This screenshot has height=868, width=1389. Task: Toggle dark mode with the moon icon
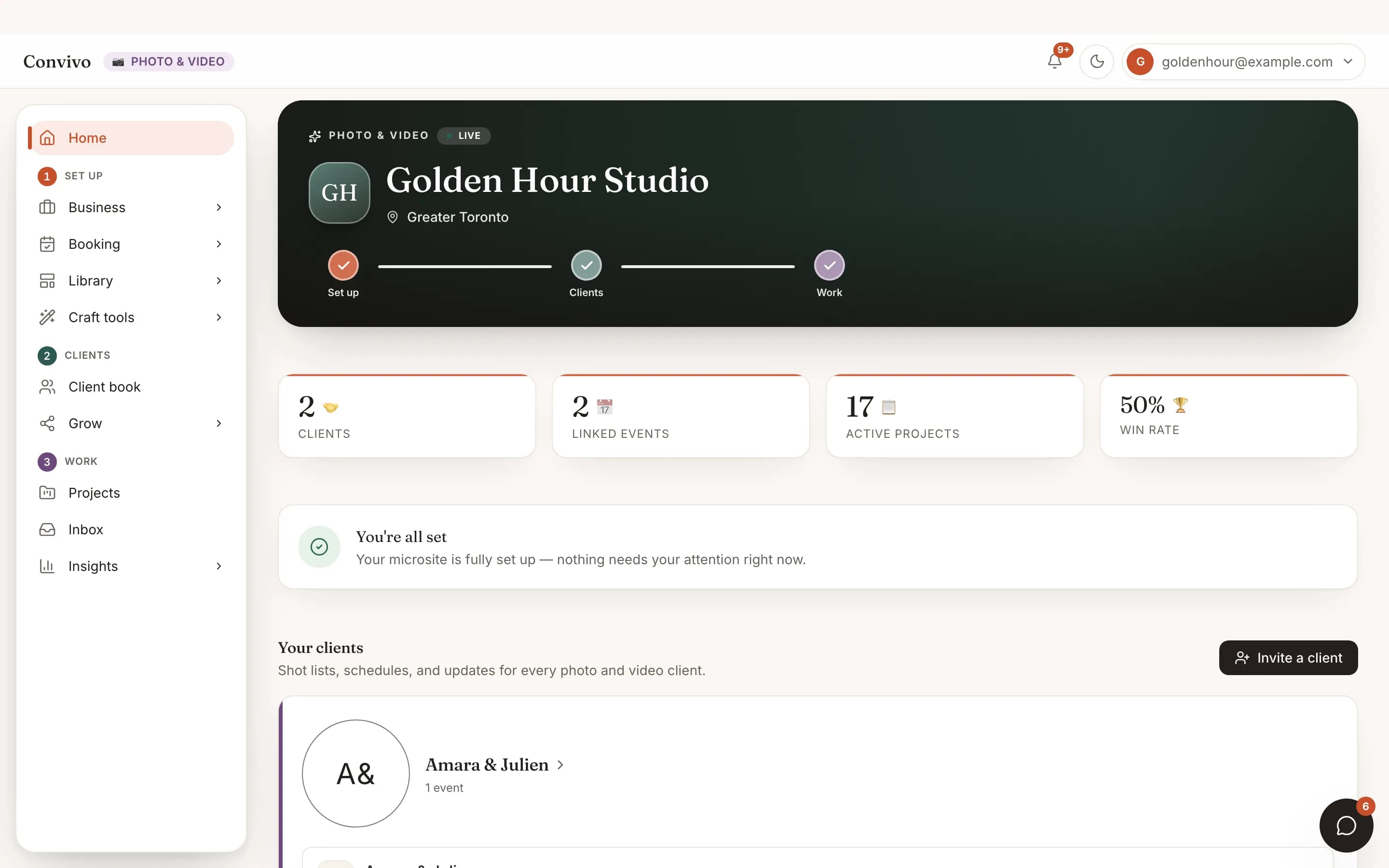click(1096, 61)
